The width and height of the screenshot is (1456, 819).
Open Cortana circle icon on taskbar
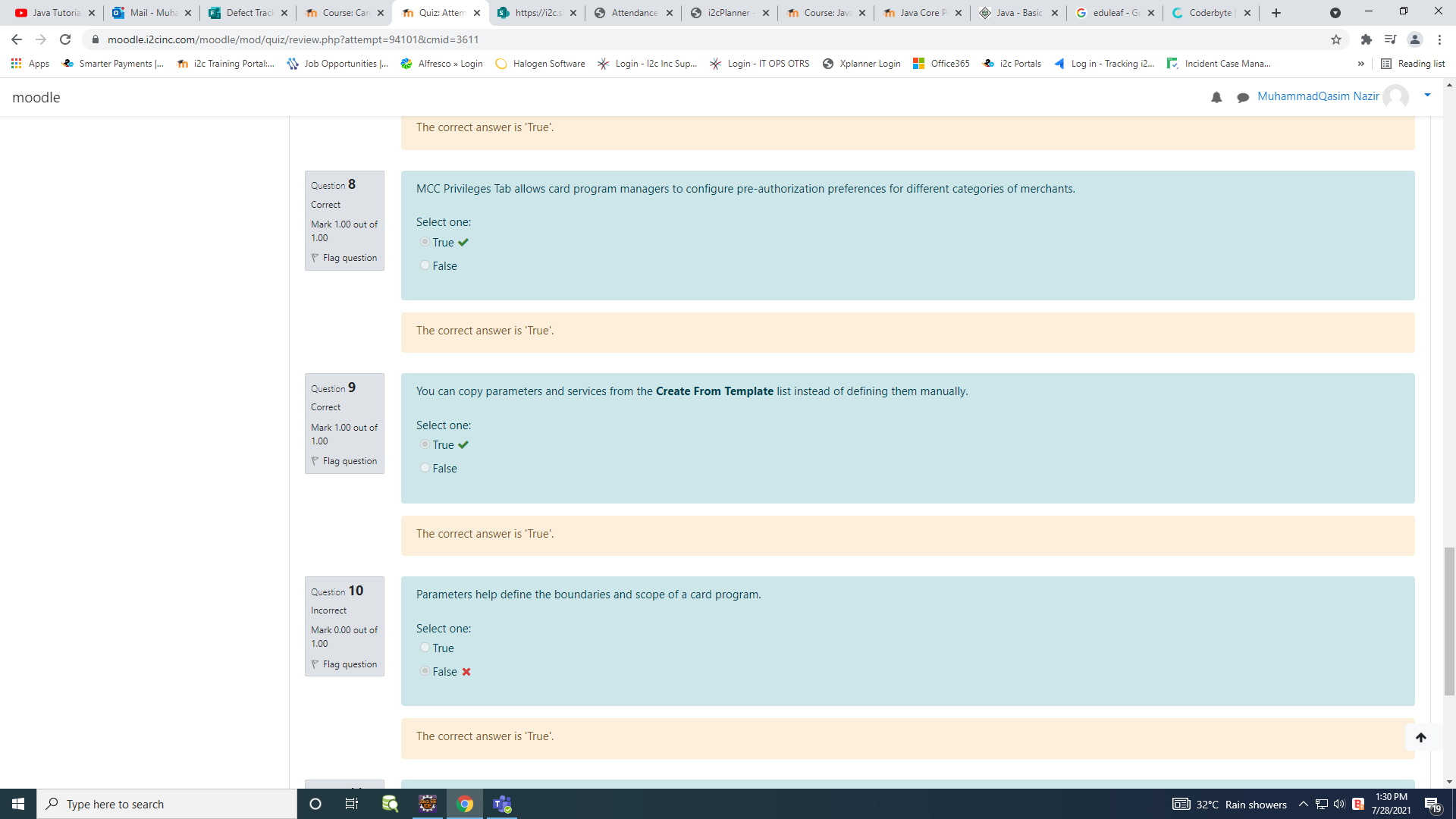coord(315,804)
